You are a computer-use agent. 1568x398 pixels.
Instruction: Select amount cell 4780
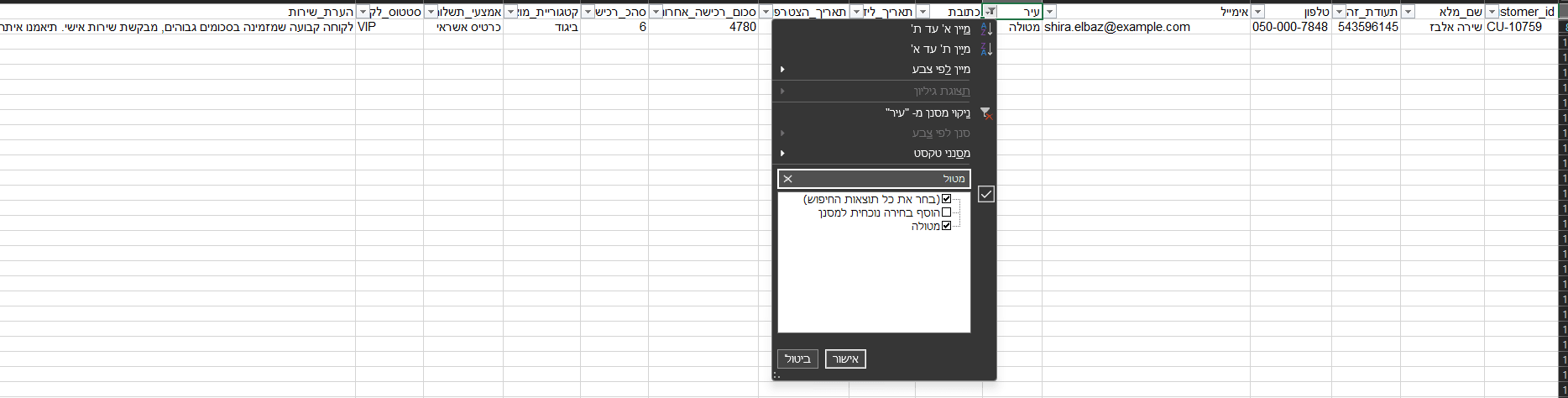[x=703, y=27]
